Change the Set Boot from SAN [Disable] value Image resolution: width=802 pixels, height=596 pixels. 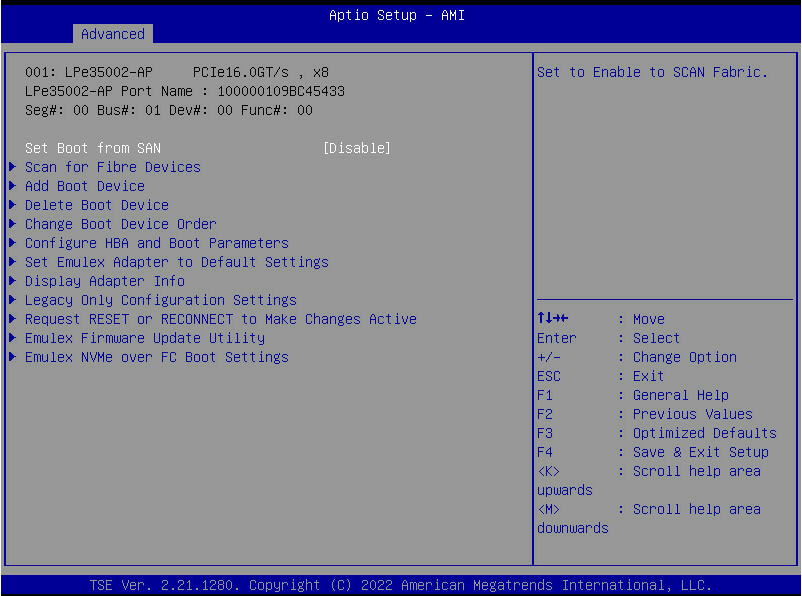tap(357, 148)
